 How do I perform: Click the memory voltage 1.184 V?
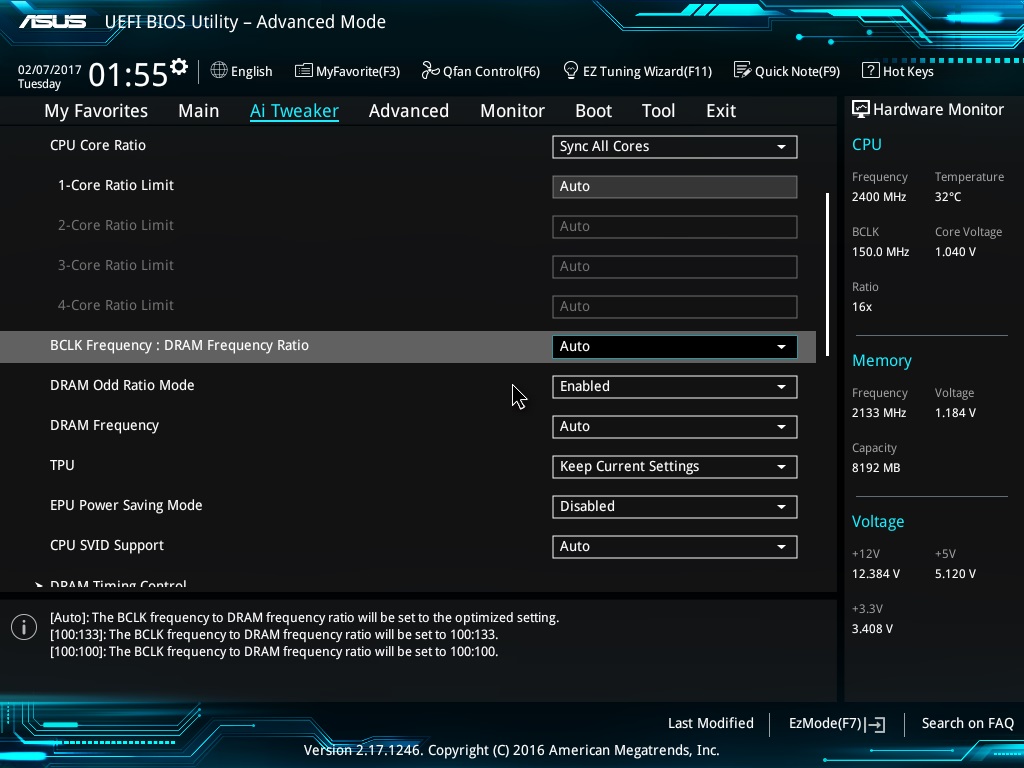955,413
